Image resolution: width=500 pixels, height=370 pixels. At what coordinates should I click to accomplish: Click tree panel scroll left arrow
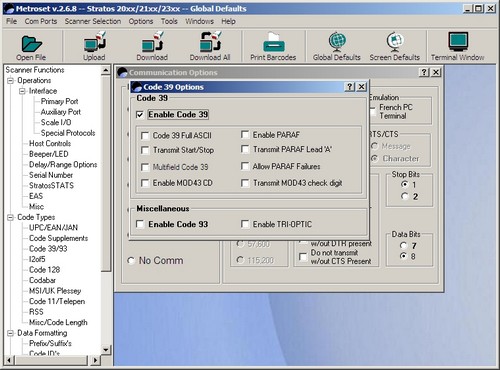[x=9, y=360]
